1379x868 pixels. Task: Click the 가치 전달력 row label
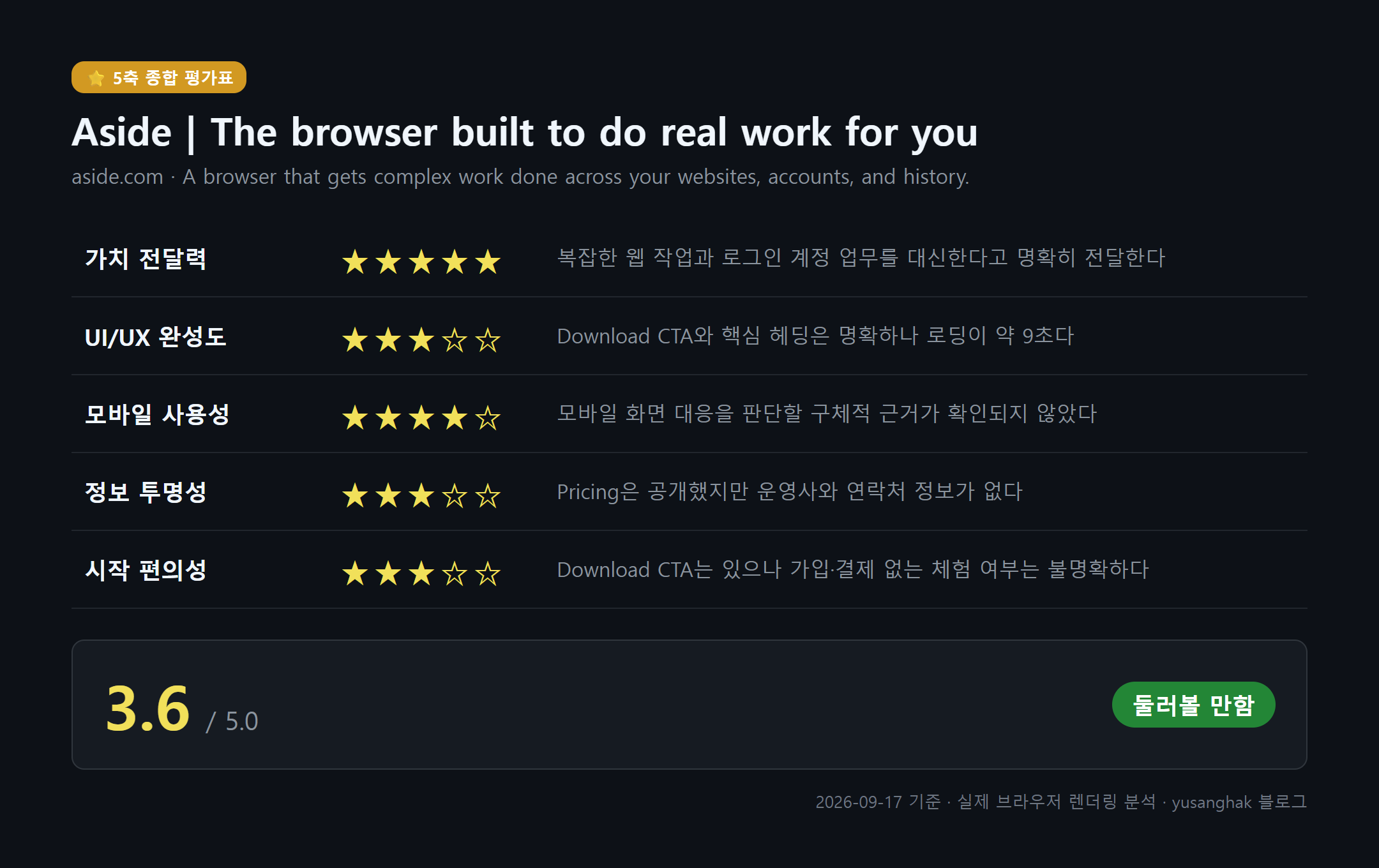click(x=146, y=258)
